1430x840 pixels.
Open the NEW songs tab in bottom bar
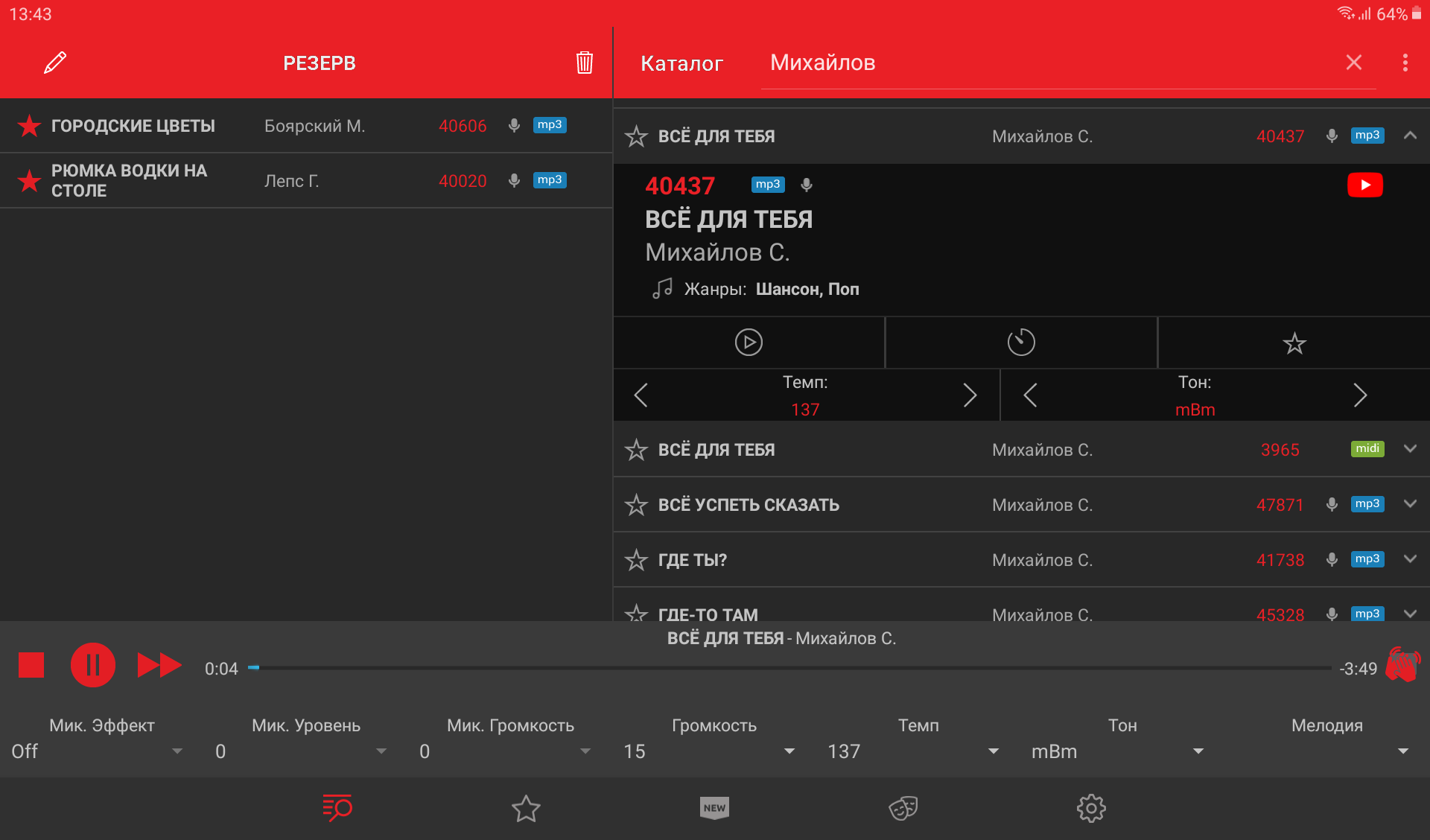714,808
